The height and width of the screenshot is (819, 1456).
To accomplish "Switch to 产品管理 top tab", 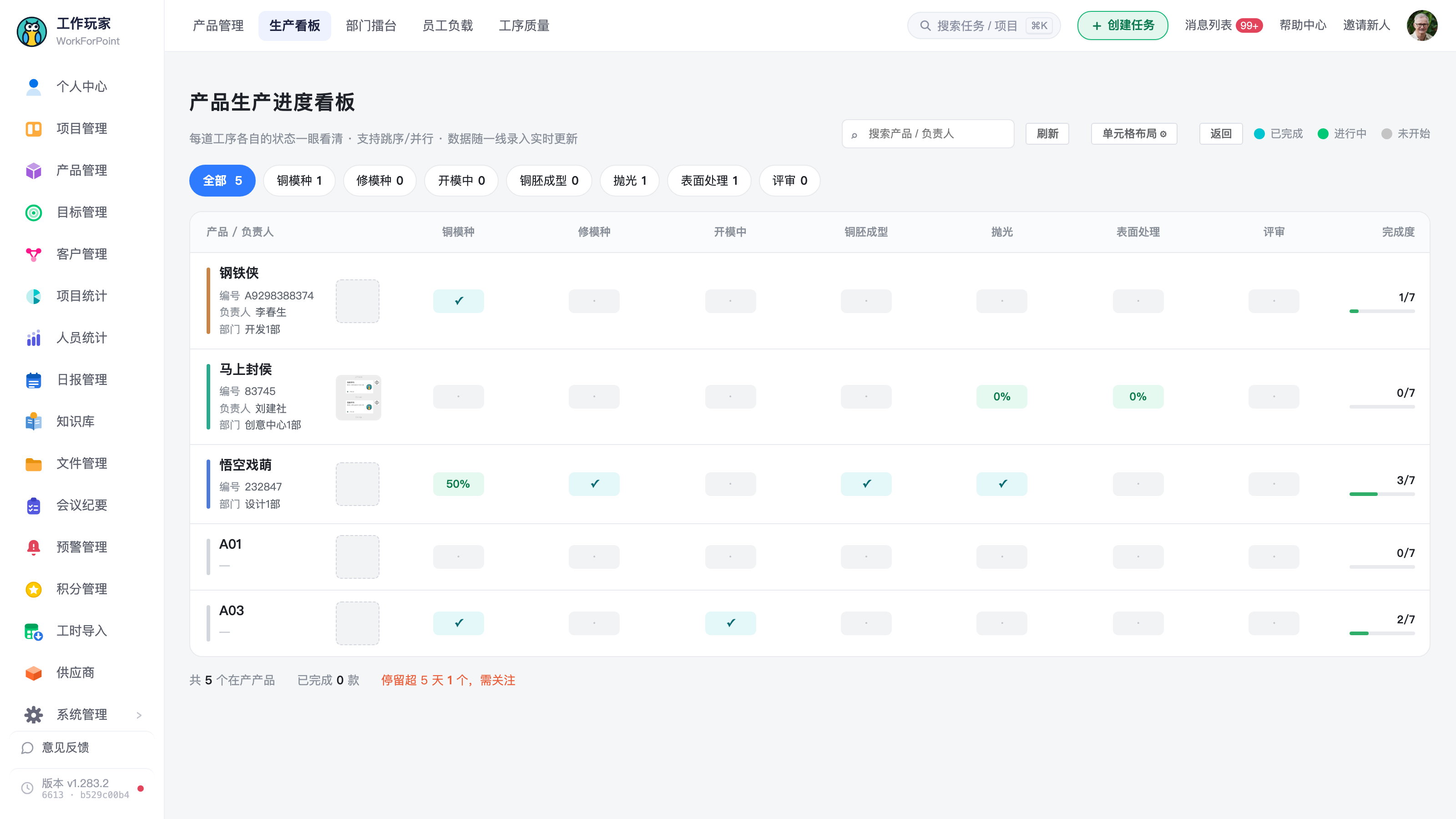I will (x=218, y=25).
